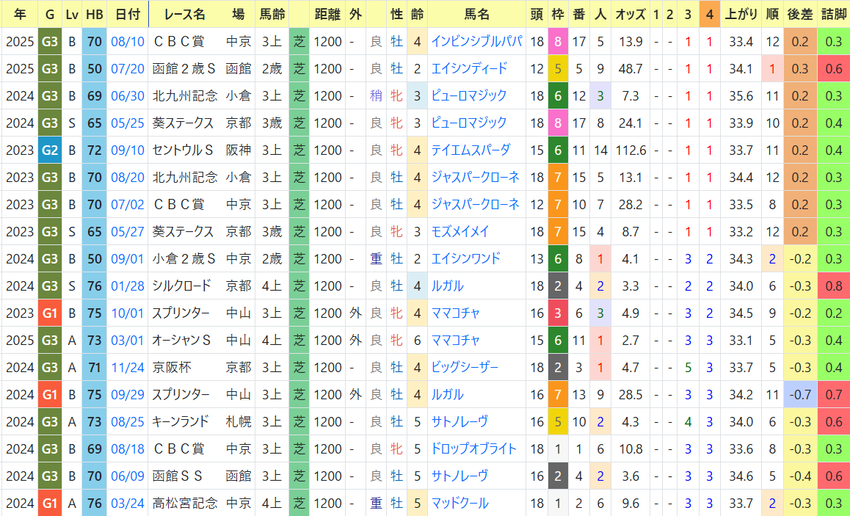
Task: Open the 05/25 date link
Action: [127, 123]
